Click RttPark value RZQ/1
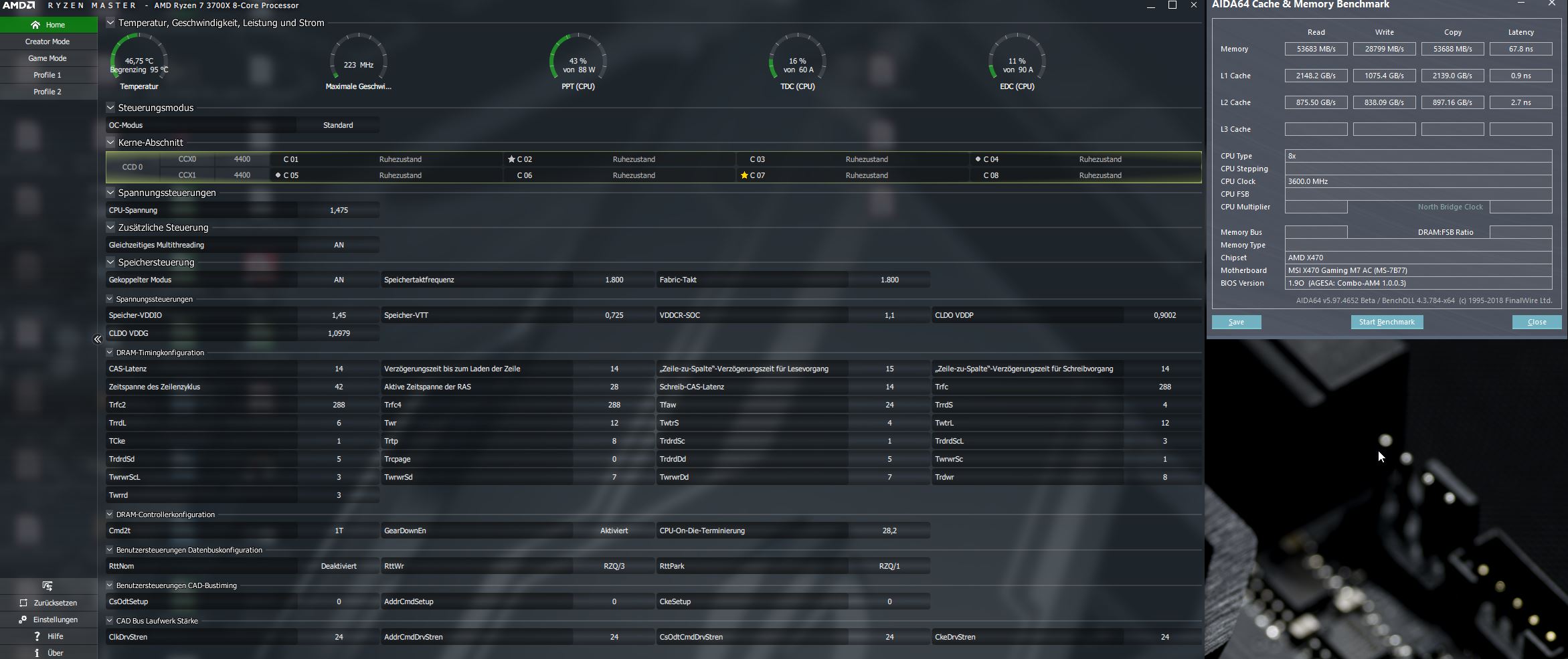The image size is (1568, 659). pos(889,566)
